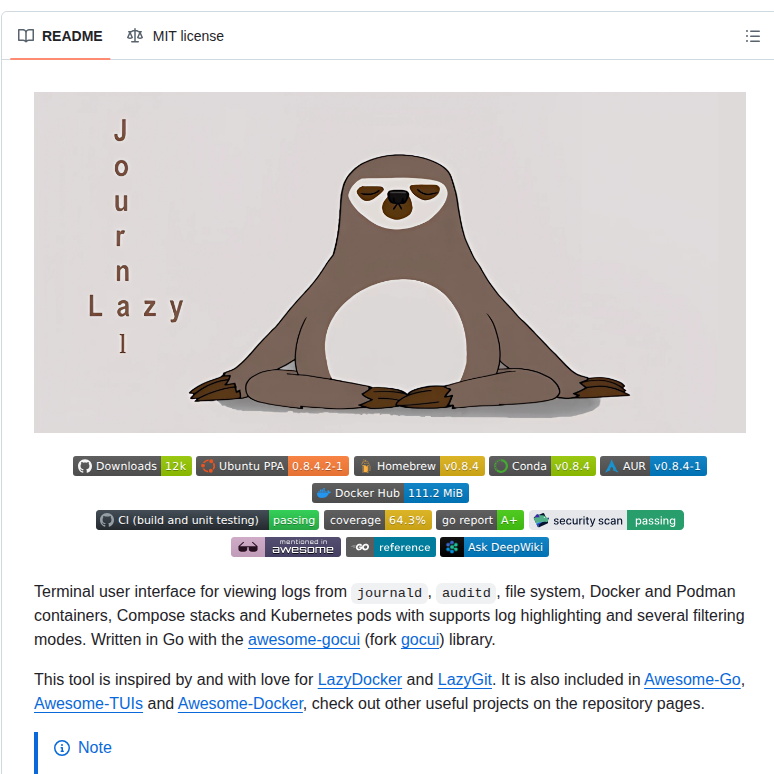Open the outline table of contents icon
This screenshot has height=774, width=774.
tap(752, 36)
